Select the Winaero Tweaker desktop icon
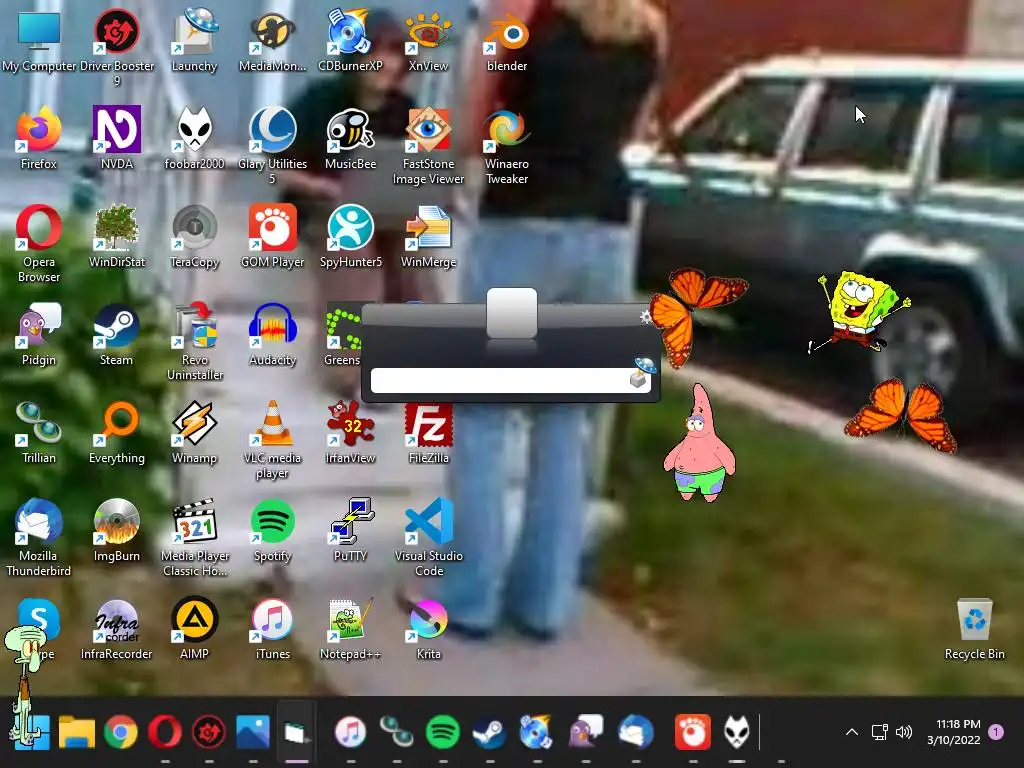This screenshot has height=768, width=1024. pos(507,145)
